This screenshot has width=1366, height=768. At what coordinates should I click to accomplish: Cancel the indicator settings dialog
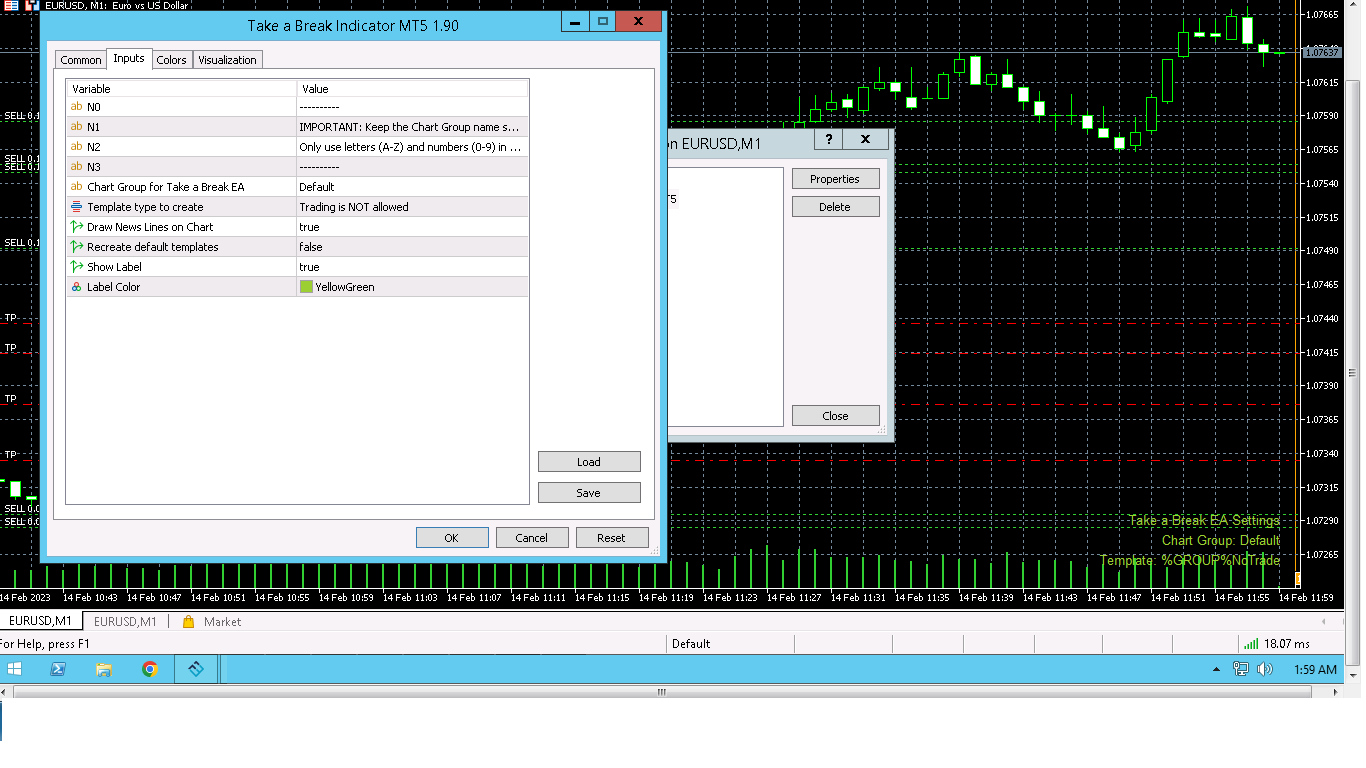coord(532,538)
